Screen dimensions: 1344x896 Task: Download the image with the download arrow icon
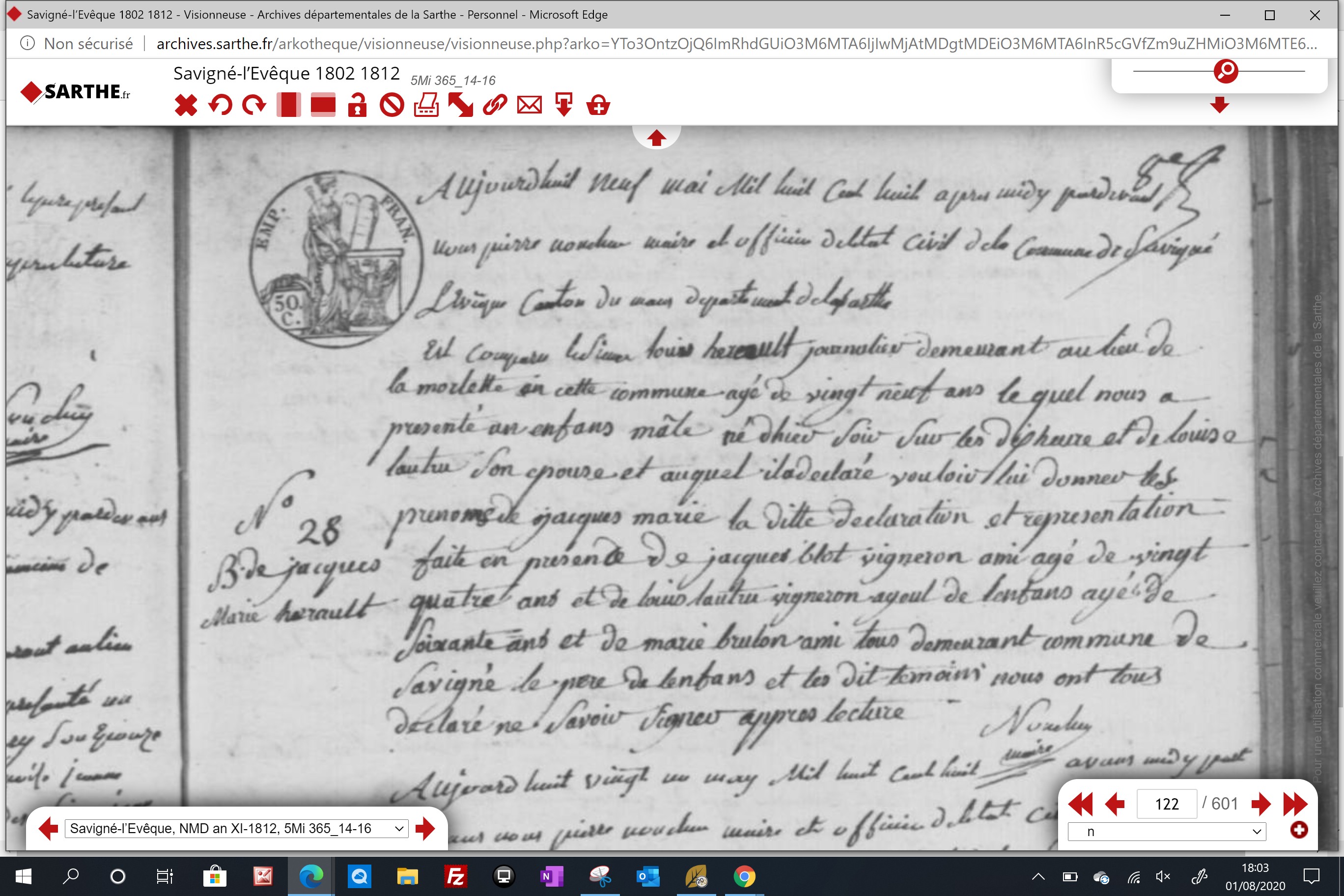564,106
